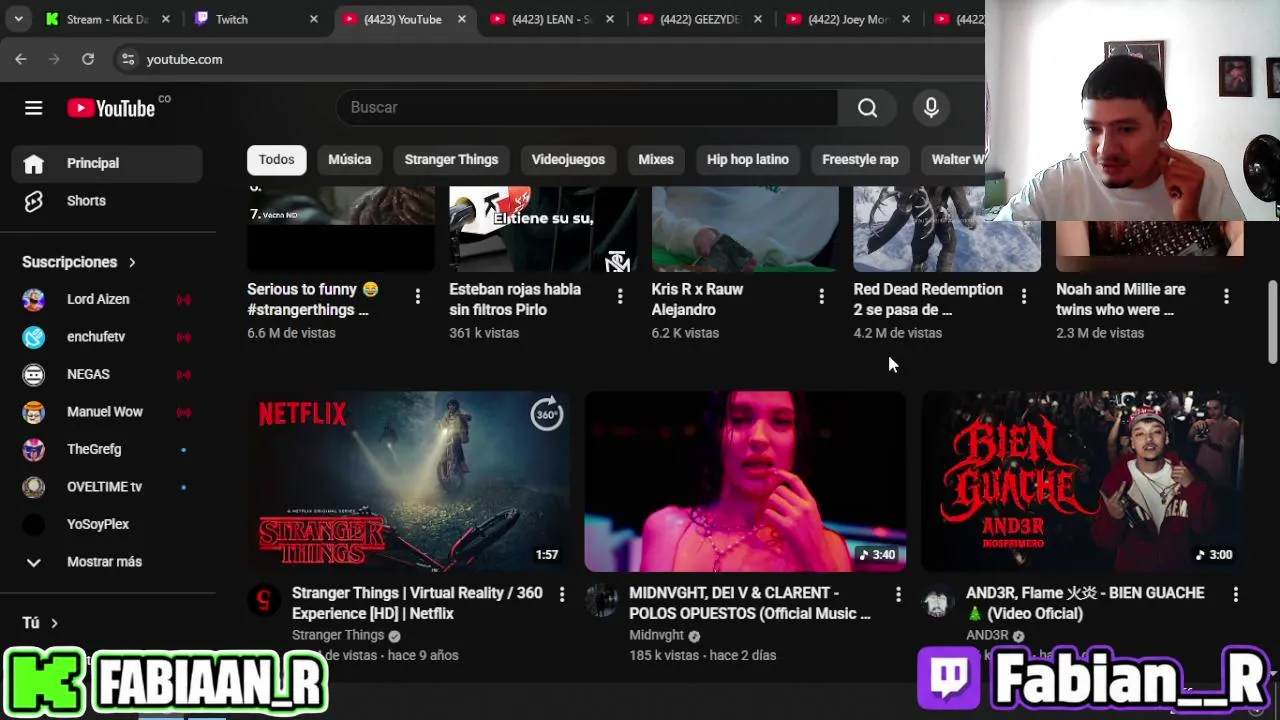This screenshot has width=1280, height=720.
Task: Play the BIEN GUACHE thumbnail
Action: (1082, 481)
